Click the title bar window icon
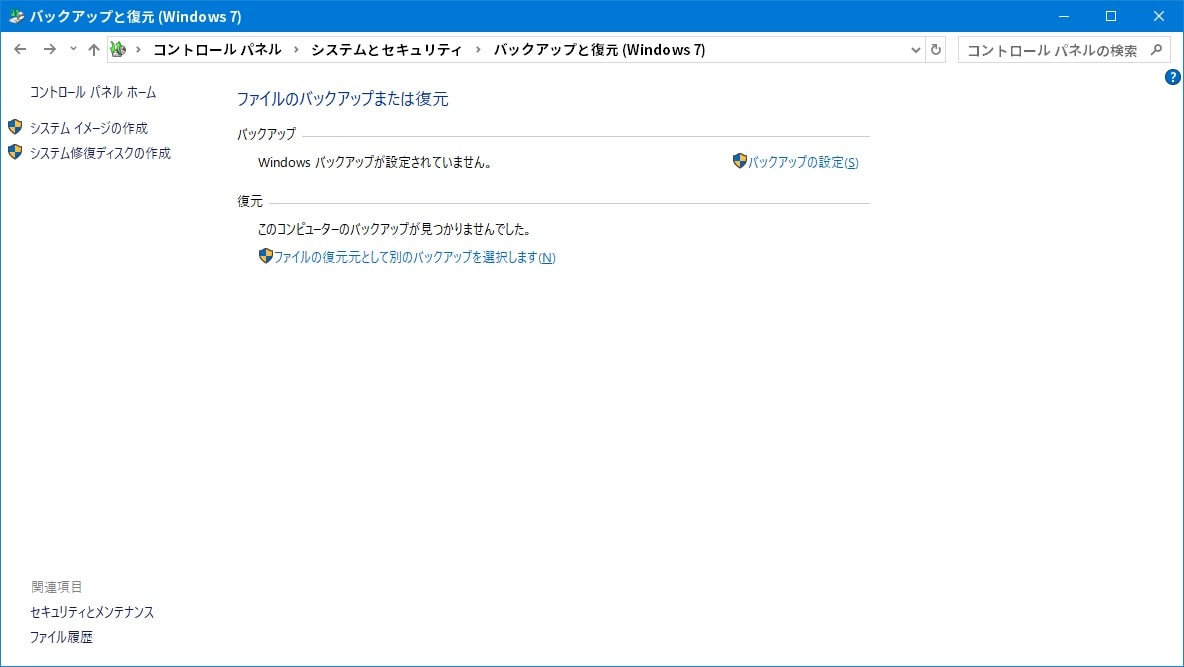This screenshot has height=667, width=1184. click(x=16, y=16)
